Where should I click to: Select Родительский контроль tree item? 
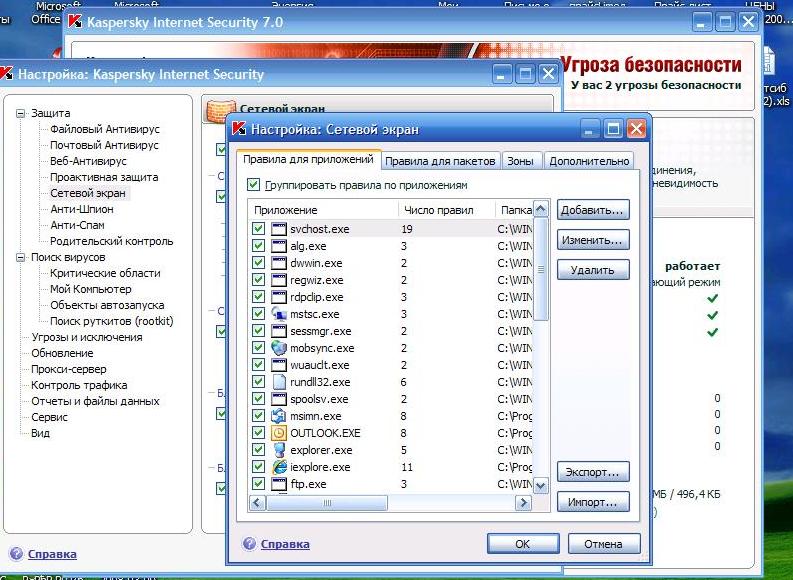[112, 241]
